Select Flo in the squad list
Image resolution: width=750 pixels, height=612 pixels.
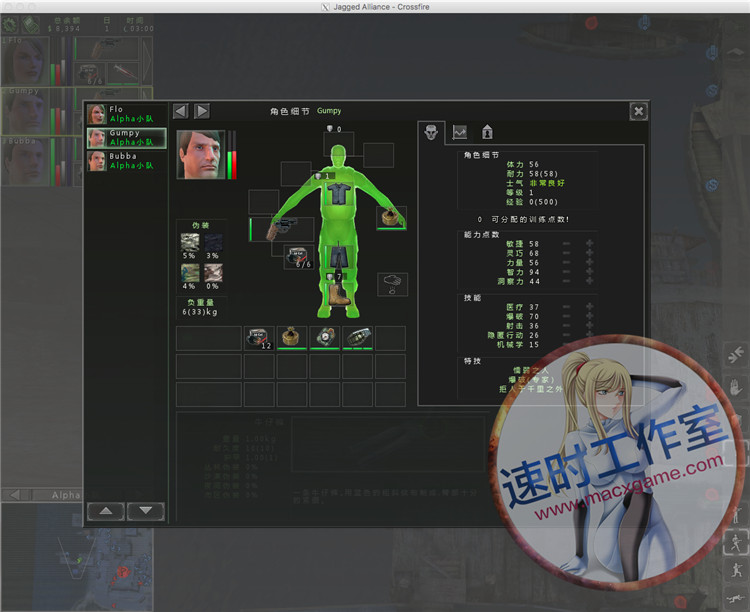pos(127,114)
